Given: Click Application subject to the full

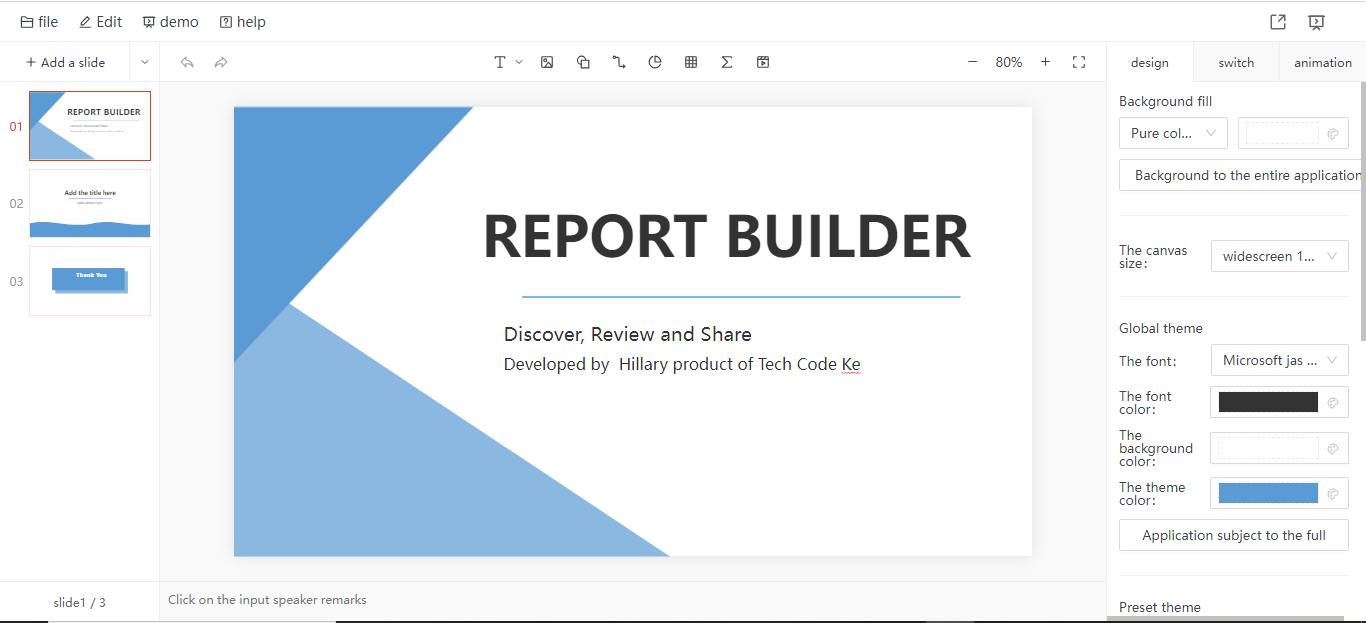Looking at the screenshot, I should tap(1233, 535).
